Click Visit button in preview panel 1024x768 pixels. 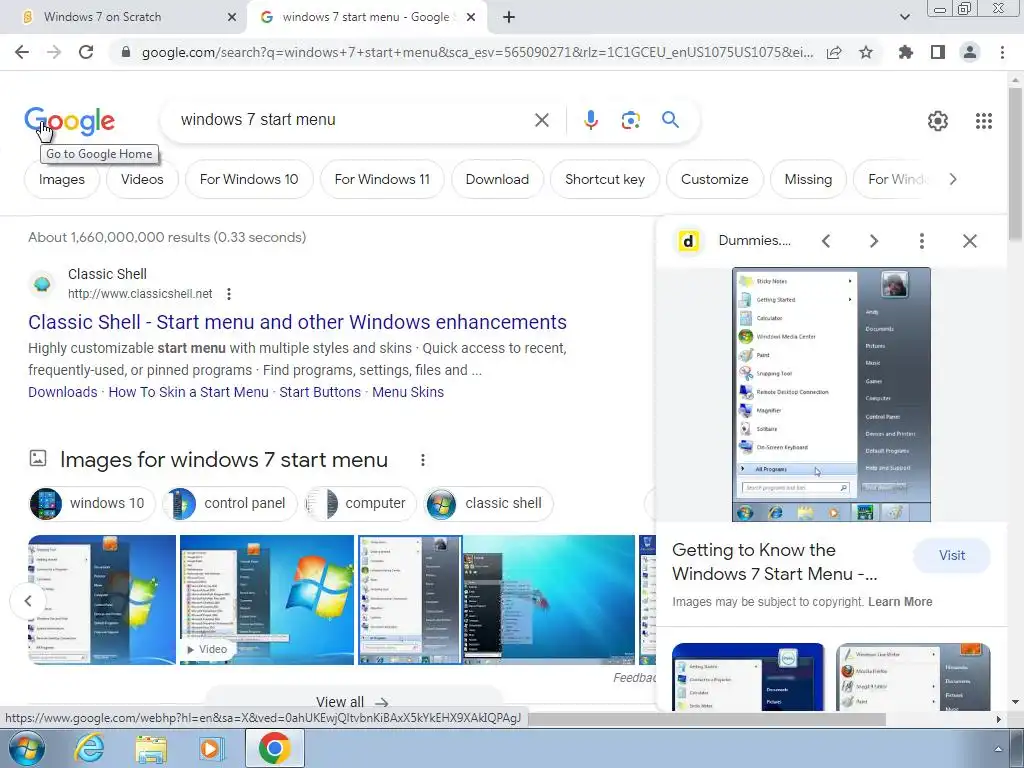coord(952,556)
